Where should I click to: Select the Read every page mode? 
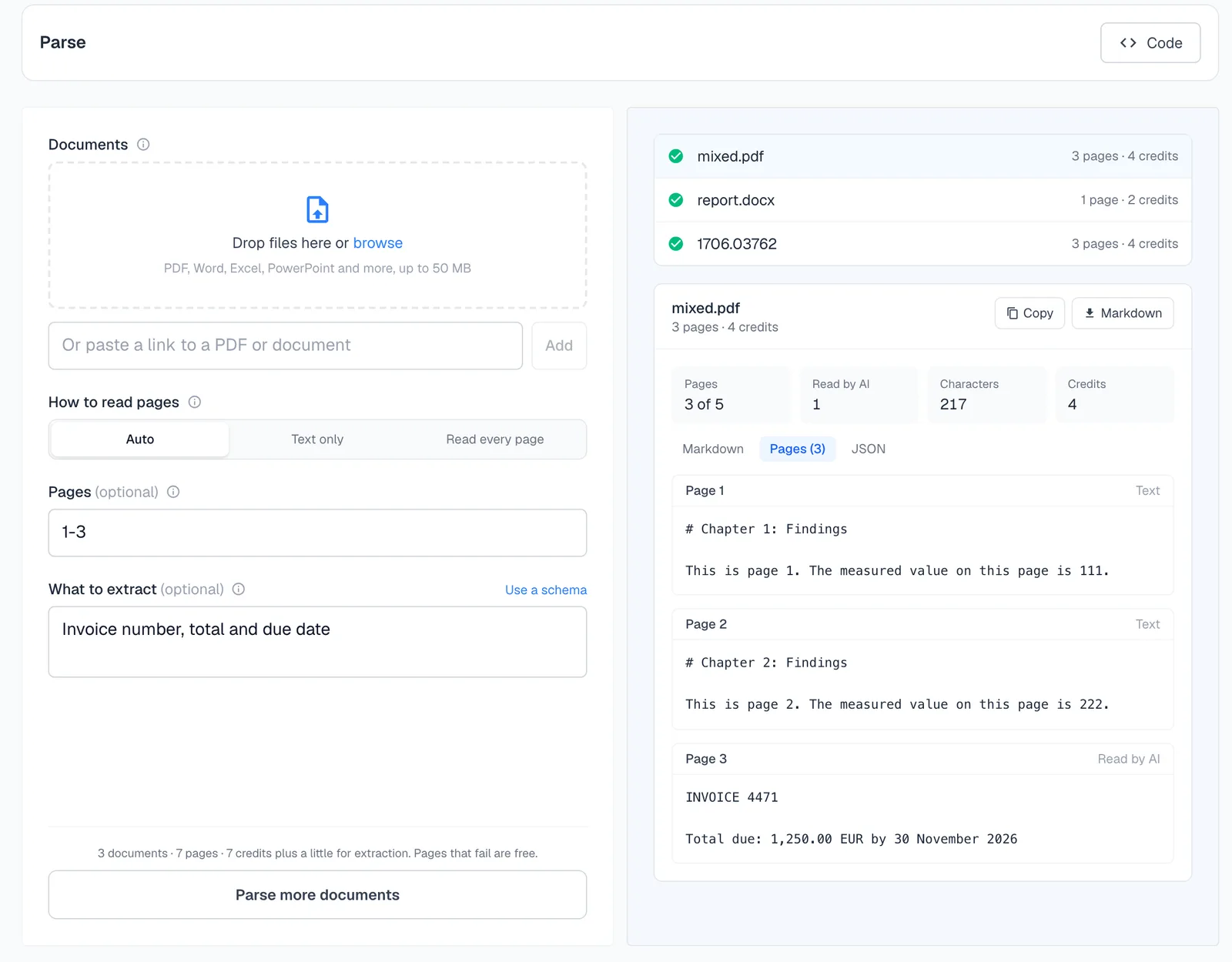[x=495, y=439]
